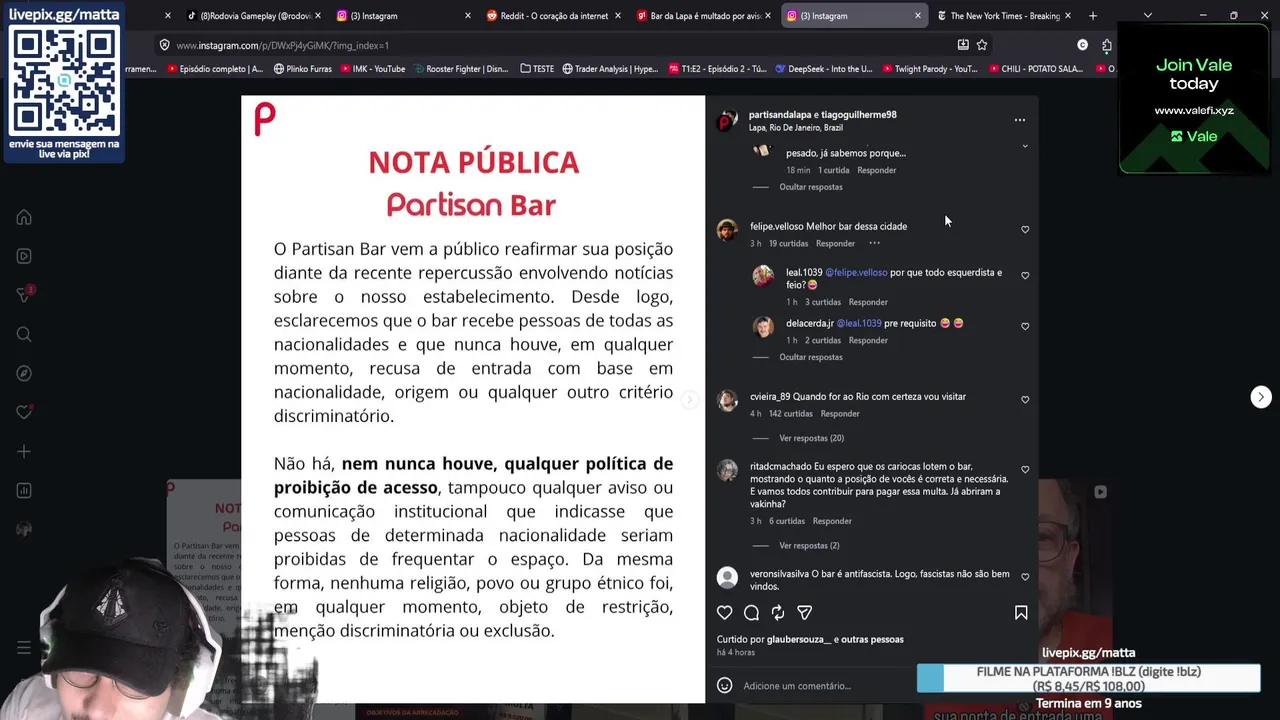Go to the next post with right arrow
1280x720 pixels.
coord(1261,397)
